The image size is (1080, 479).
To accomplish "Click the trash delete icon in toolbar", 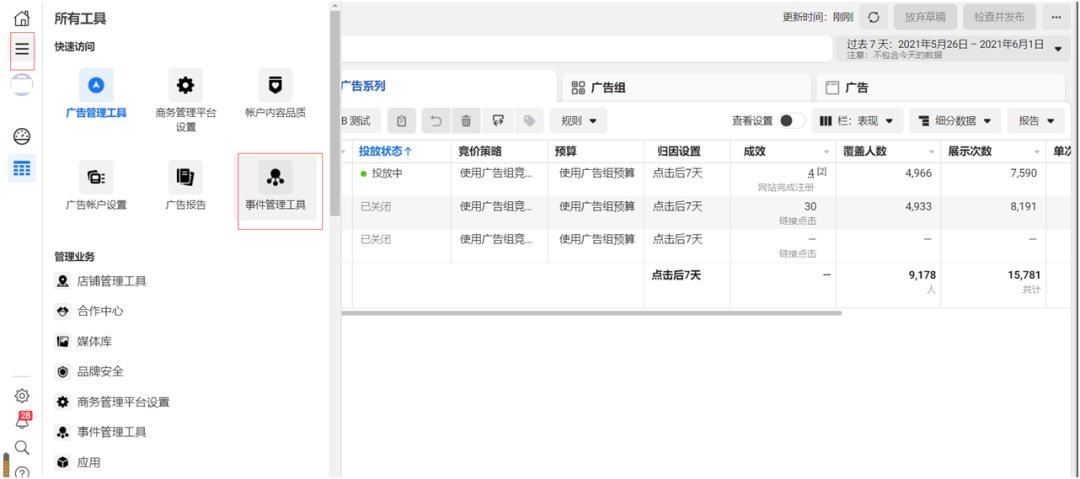I will [466, 121].
